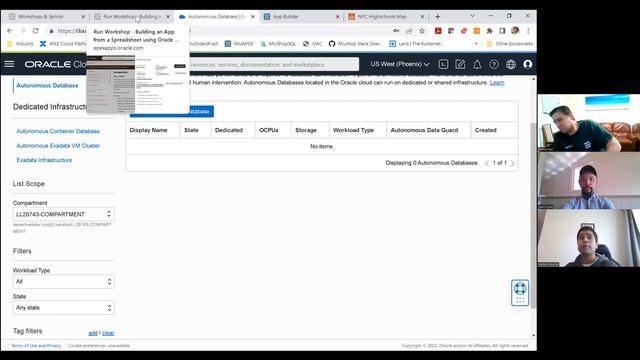Switch to Run Workshop Building tab
Screen dimensions: 640x360
point(132,17)
